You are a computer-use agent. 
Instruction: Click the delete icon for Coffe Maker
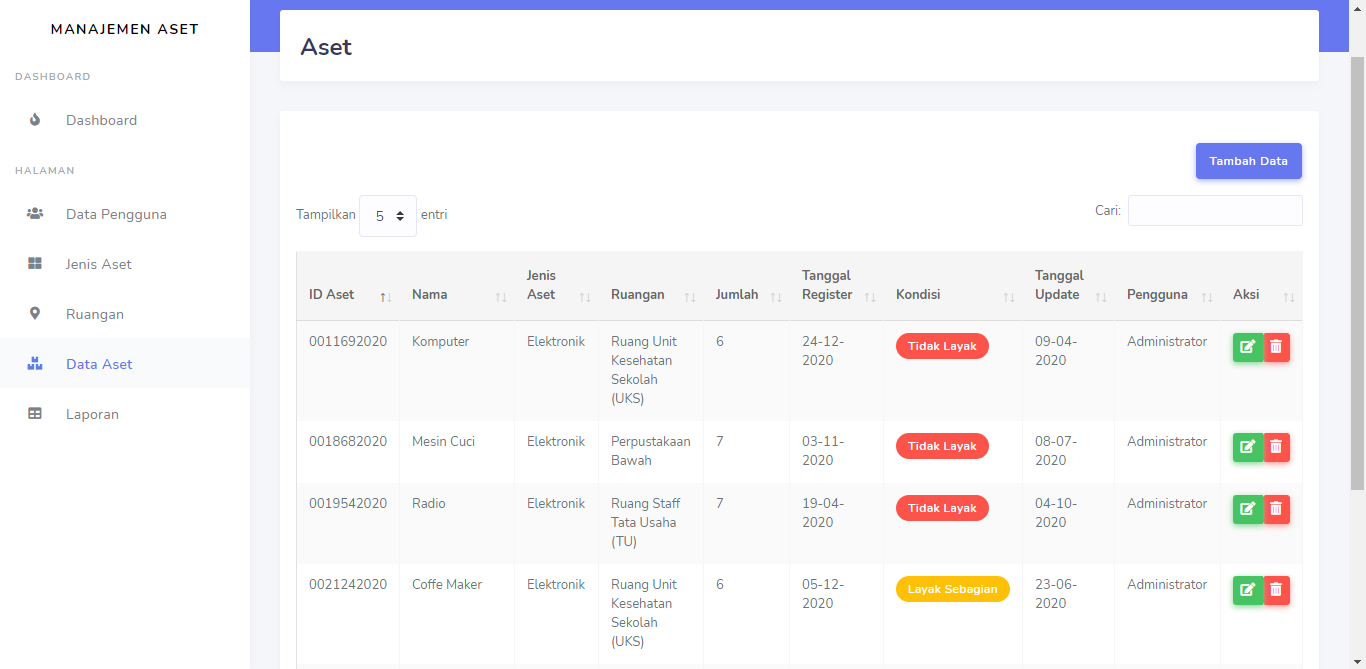coord(1277,590)
